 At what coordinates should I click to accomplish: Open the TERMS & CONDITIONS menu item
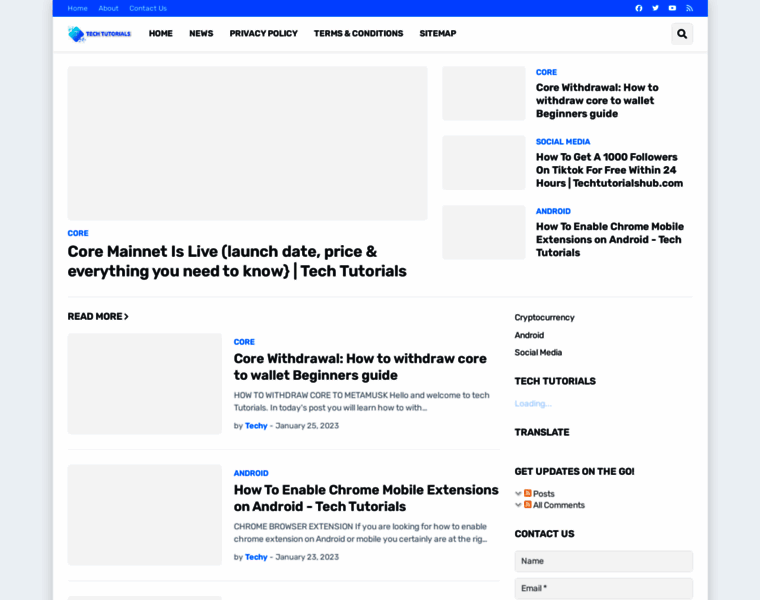[x=358, y=33]
